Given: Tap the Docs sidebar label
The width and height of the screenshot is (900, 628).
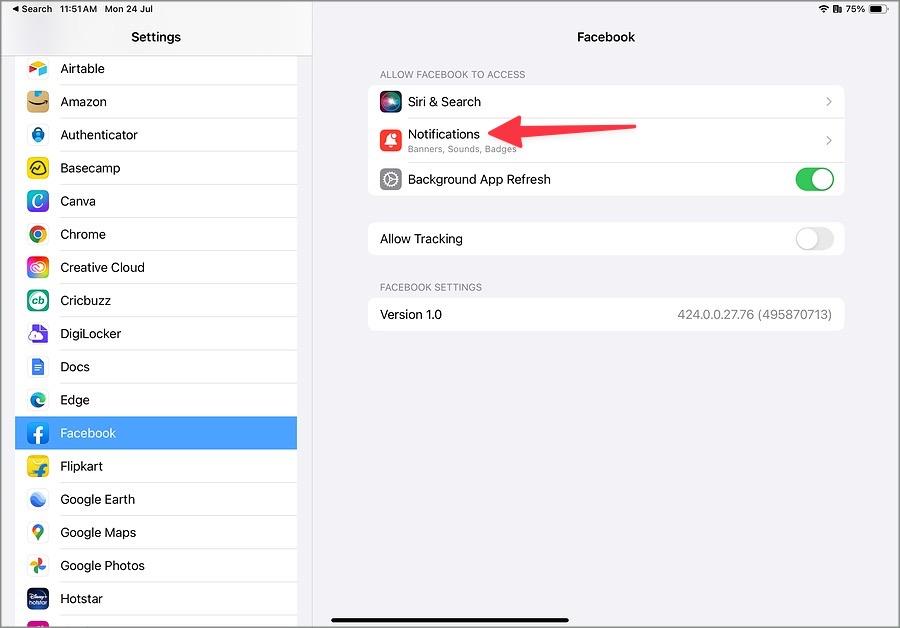Looking at the screenshot, I should pyautogui.click(x=75, y=367).
